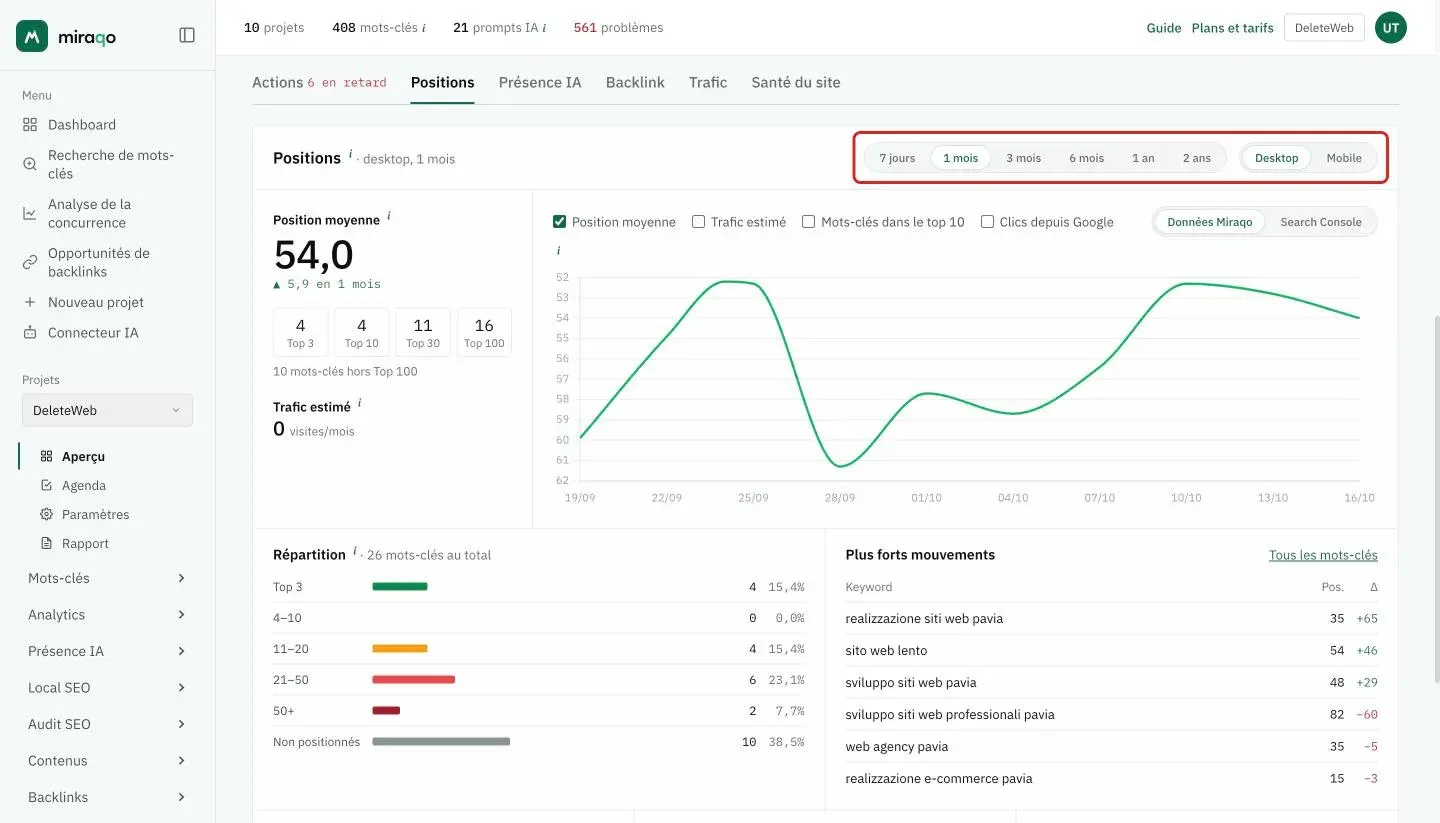This screenshot has height=823, width=1440.
Task: Switch data source to Search Console
Action: pos(1321,222)
